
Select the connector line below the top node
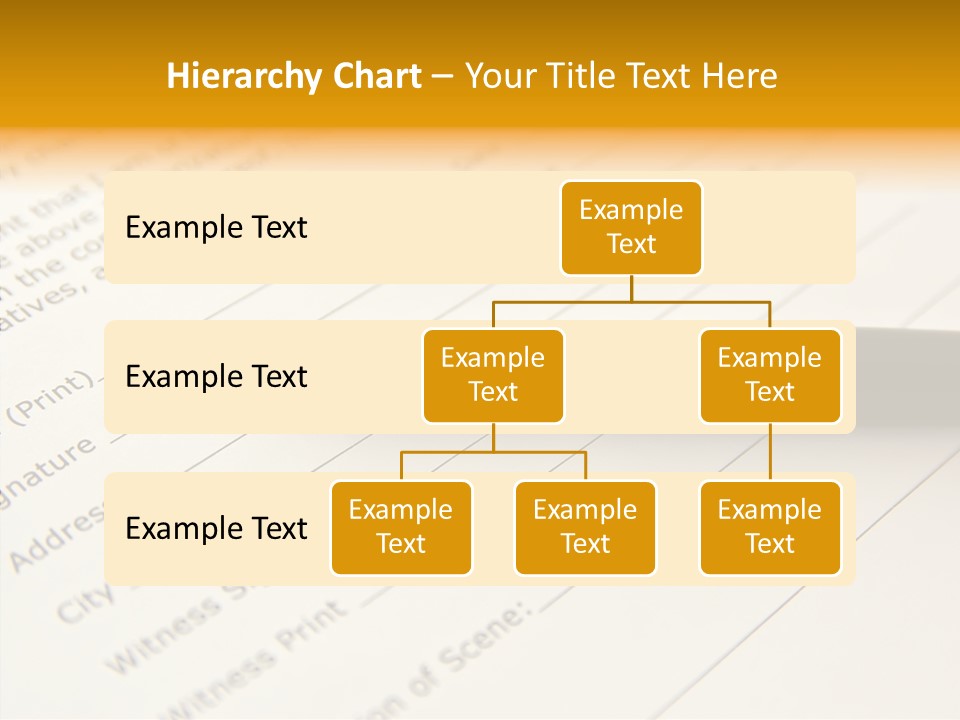coord(631,290)
